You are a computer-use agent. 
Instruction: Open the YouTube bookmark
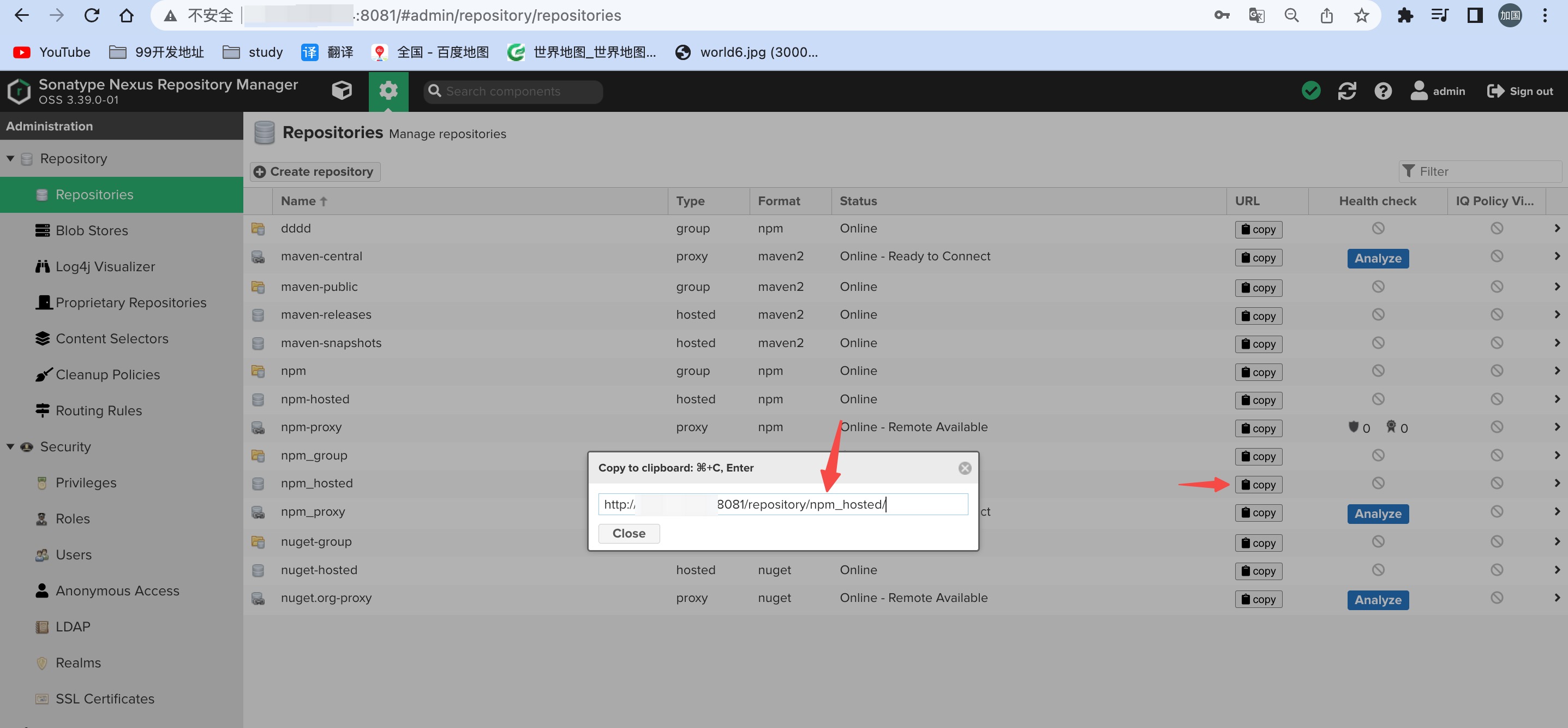click(52, 52)
